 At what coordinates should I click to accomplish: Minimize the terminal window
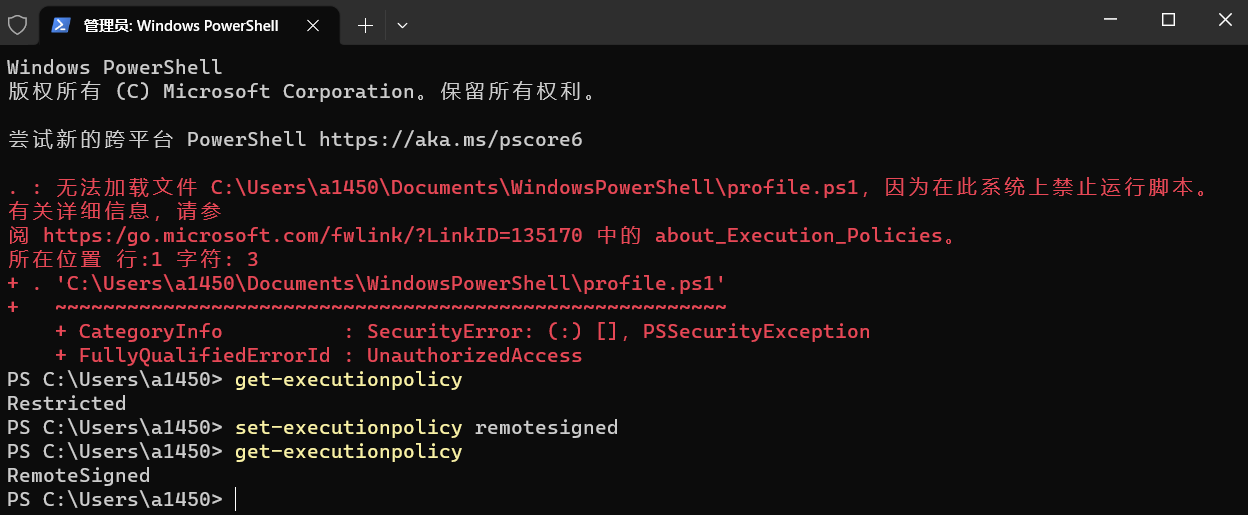point(1108,20)
